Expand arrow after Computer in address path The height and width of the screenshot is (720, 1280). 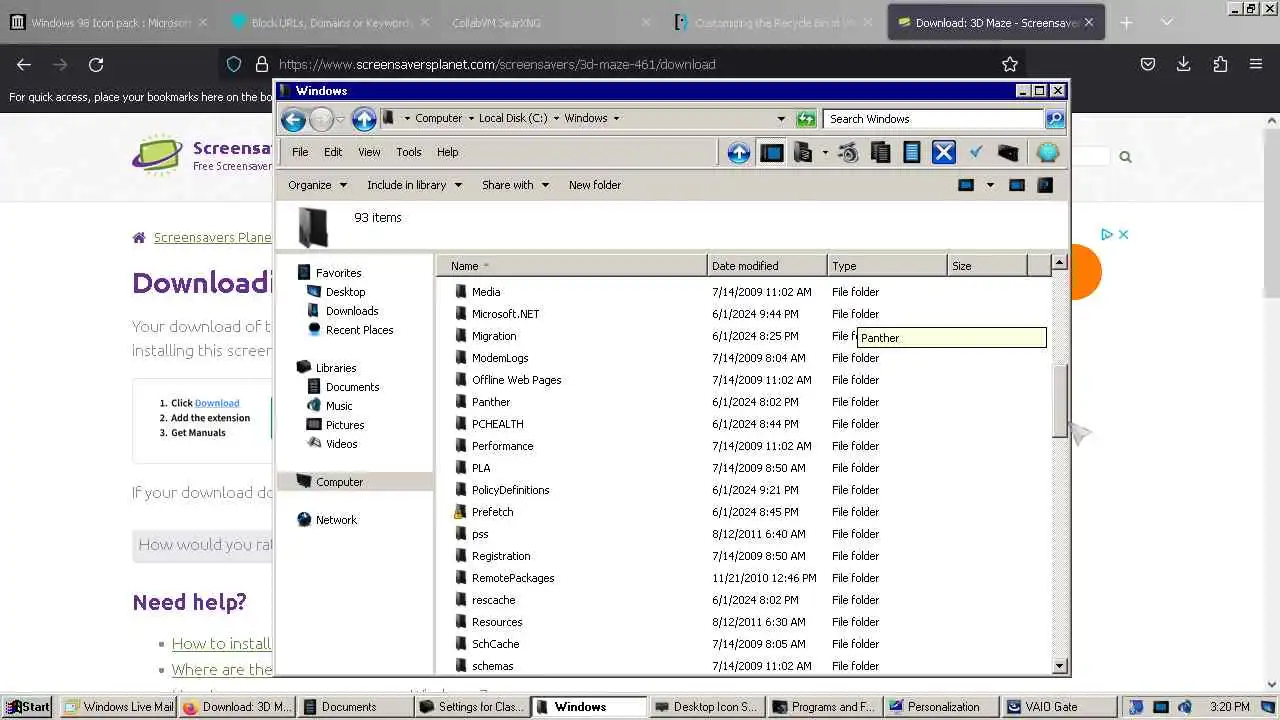(x=470, y=118)
